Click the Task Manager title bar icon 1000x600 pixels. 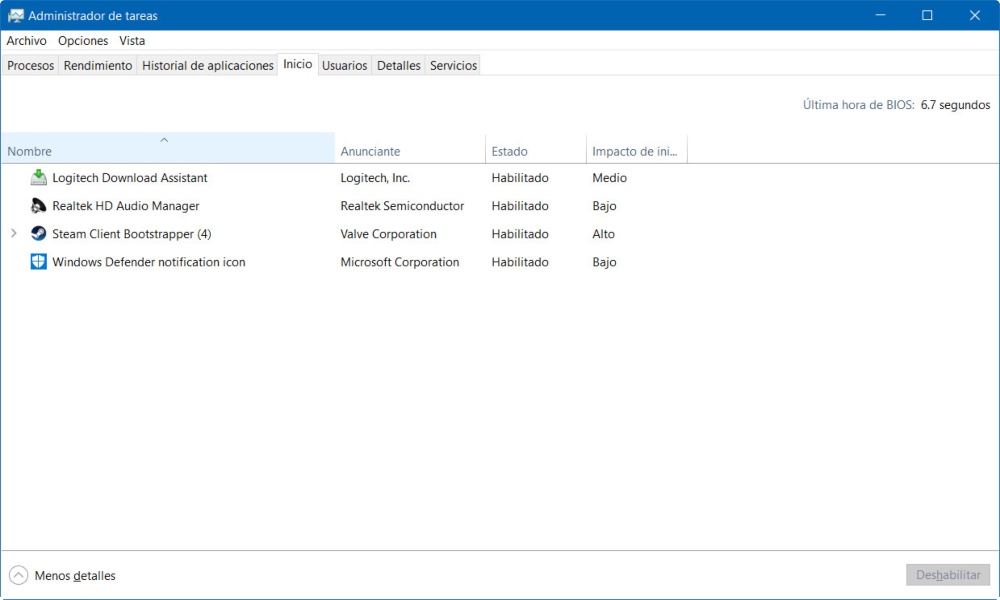pyautogui.click(x=15, y=15)
